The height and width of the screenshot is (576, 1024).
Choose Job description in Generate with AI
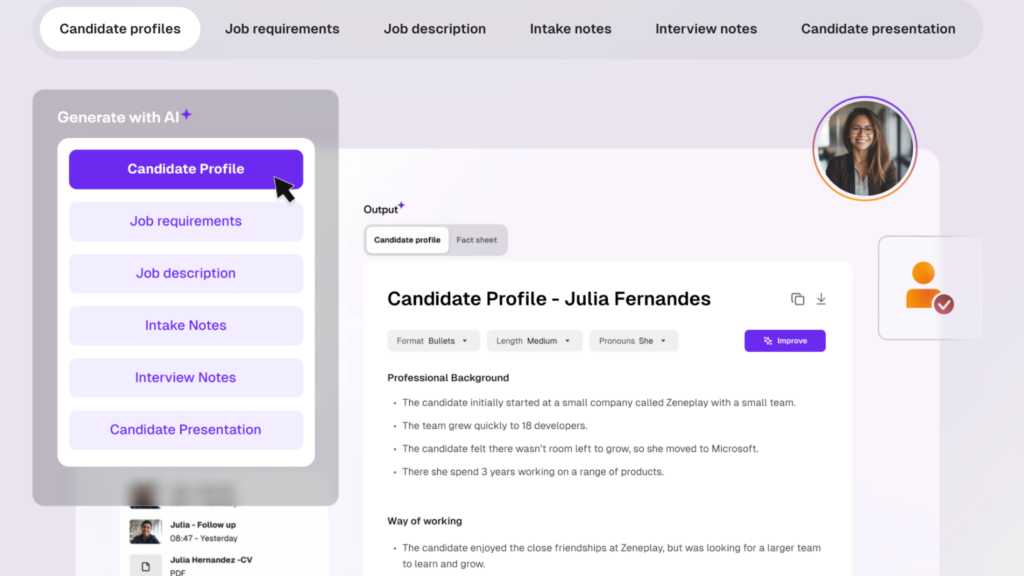point(186,274)
